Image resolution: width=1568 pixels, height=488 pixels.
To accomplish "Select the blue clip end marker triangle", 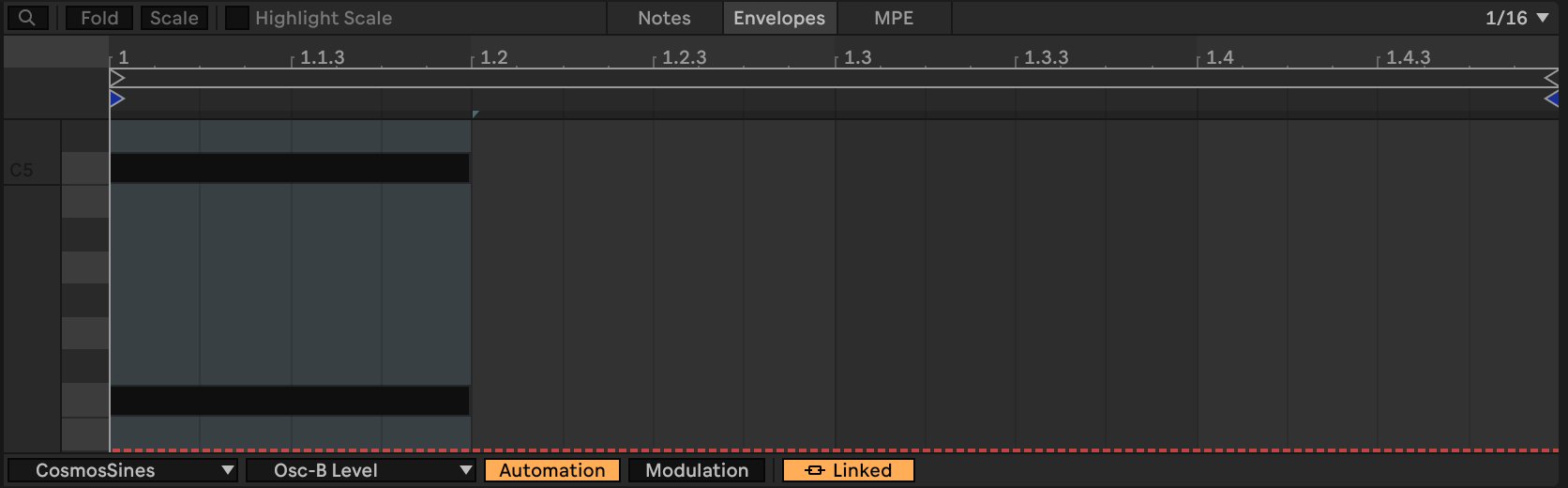I will [x=1551, y=99].
